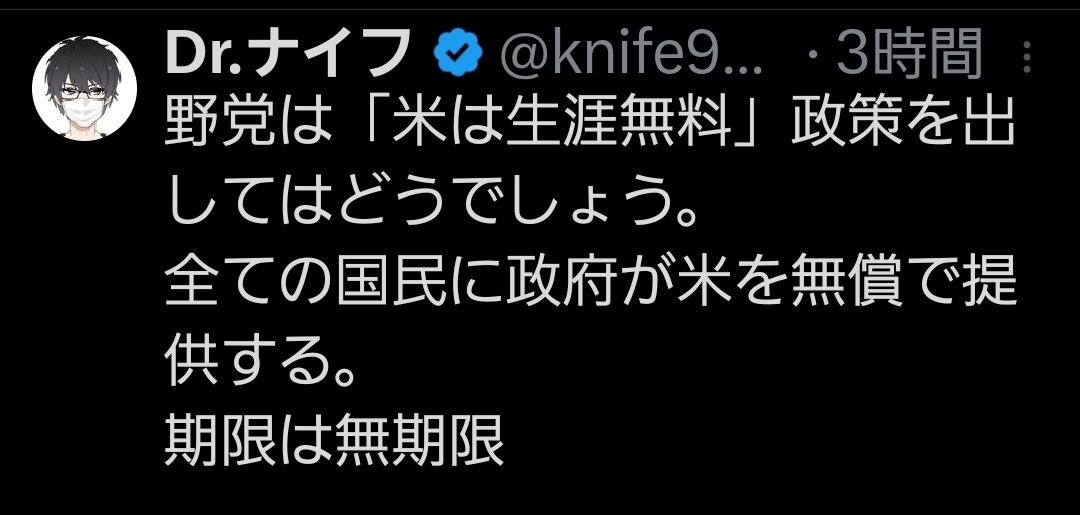Open the three-dot more options menu
This screenshot has height=515, width=1080.
(1027, 57)
